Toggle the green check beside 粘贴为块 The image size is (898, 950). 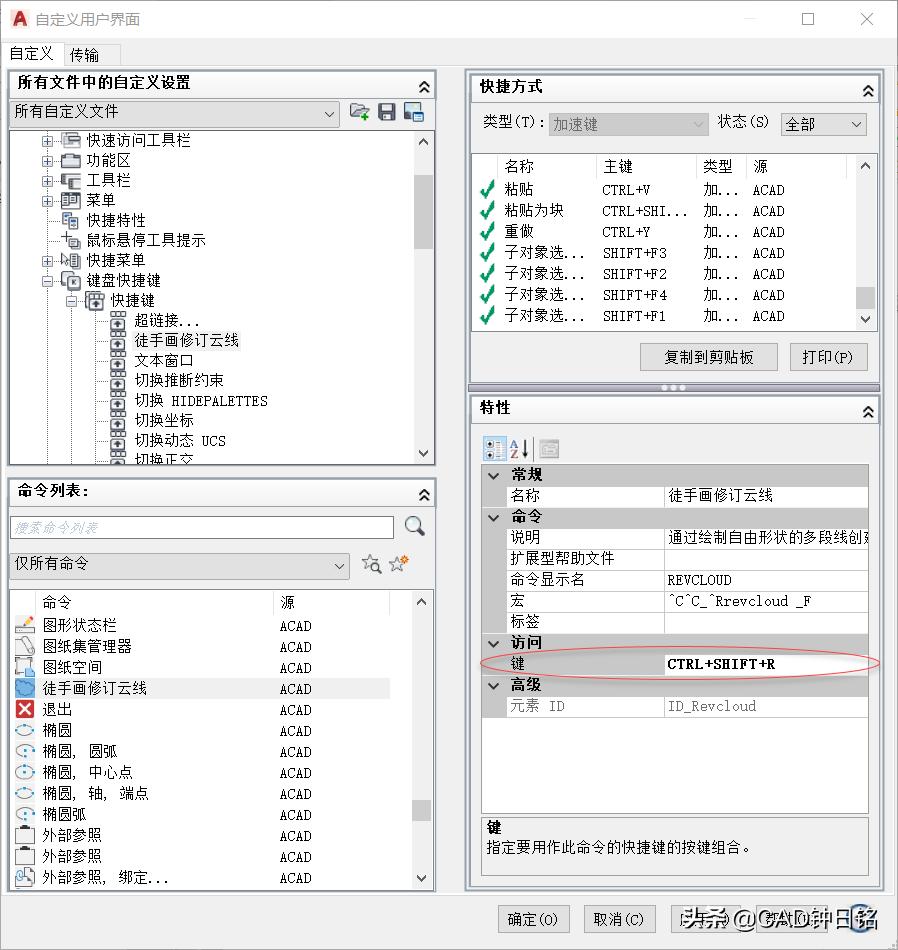[487, 211]
